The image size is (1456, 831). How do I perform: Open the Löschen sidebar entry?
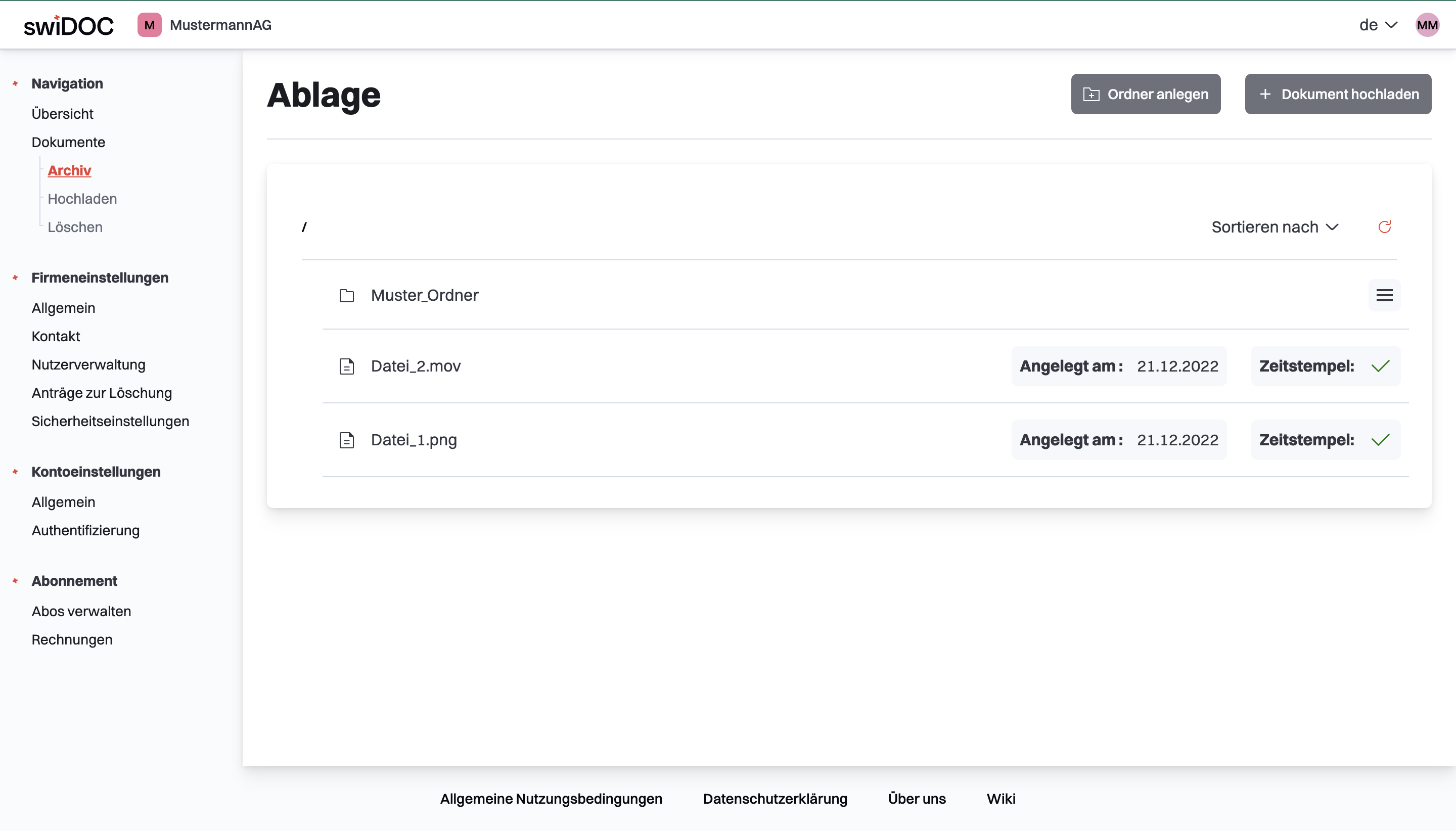point(75,227)
